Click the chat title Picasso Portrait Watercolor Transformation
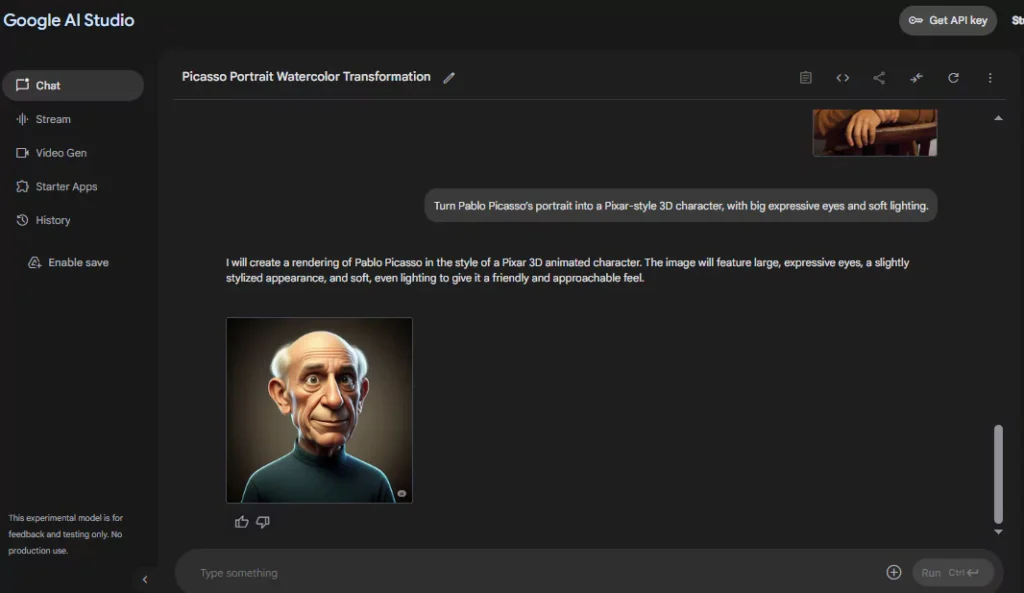The image size is (1024, 593). pyautogui.click(x=306, y=77)
